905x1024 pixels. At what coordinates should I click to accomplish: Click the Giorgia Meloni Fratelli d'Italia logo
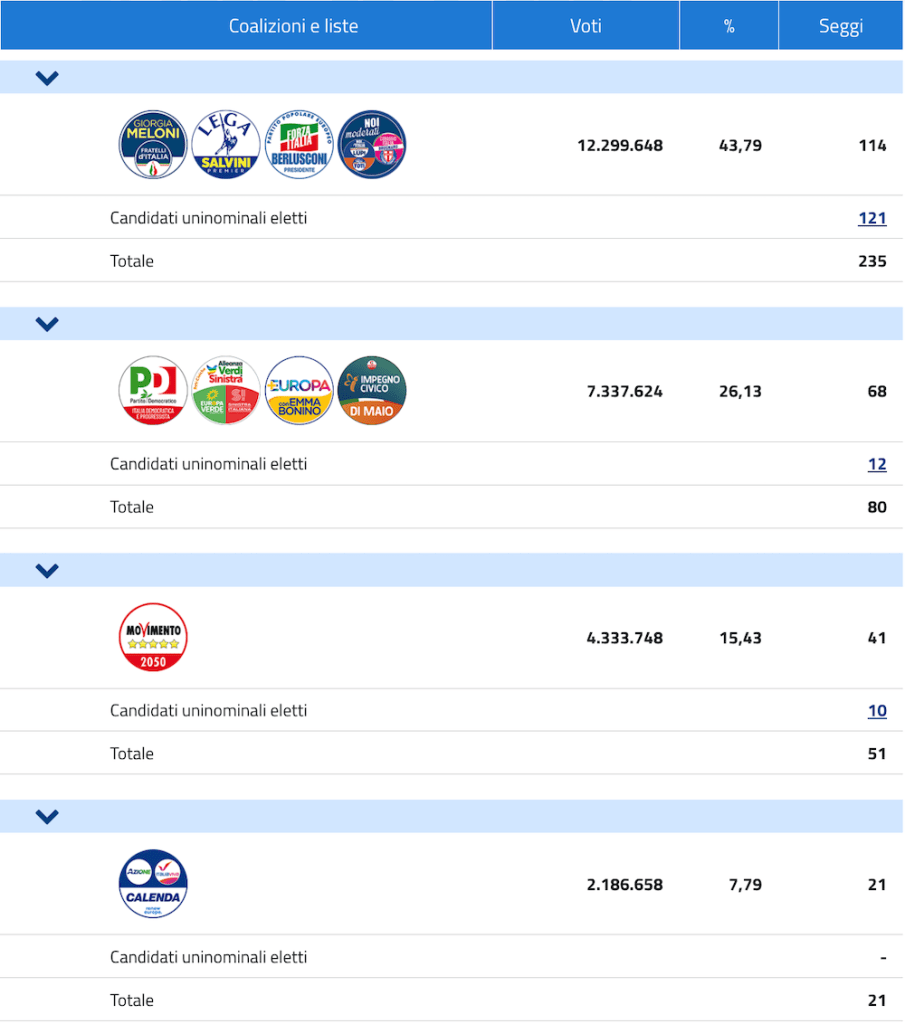pos(153,145)
